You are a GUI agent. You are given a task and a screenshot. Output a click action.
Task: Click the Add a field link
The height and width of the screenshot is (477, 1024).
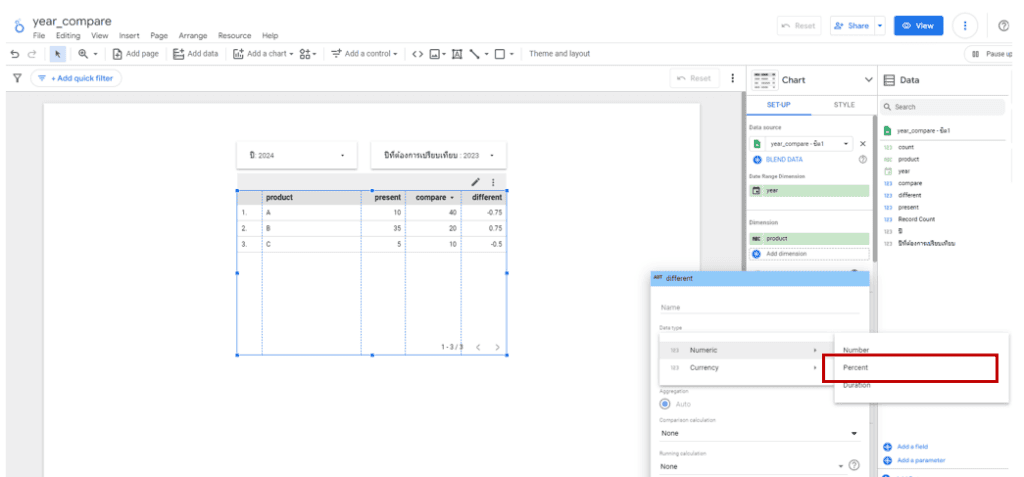pyautogui.click(x=914, y=446)
